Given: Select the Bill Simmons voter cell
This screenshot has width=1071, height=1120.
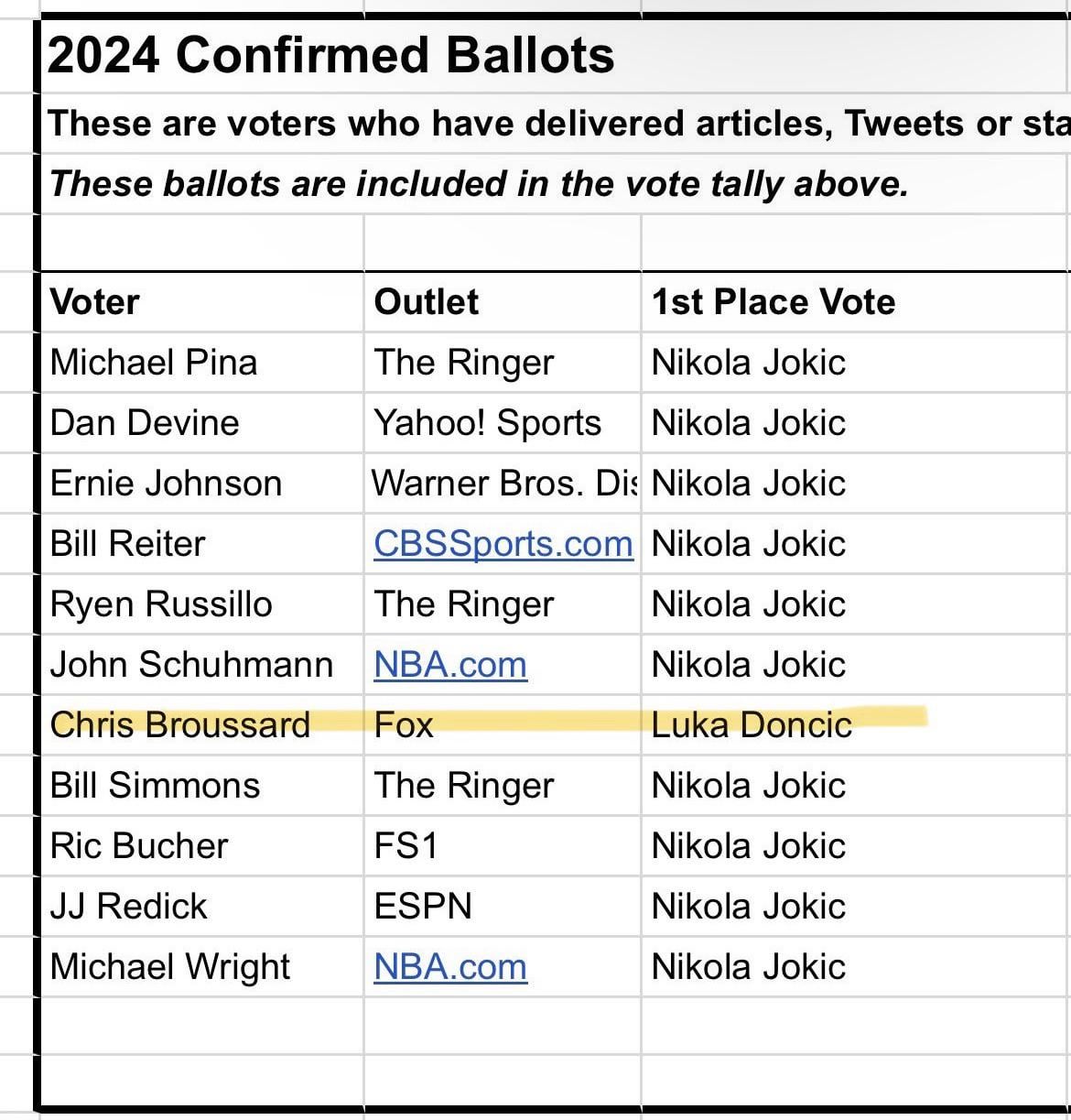Looking at the screenshot, I should tap(155, 786).
